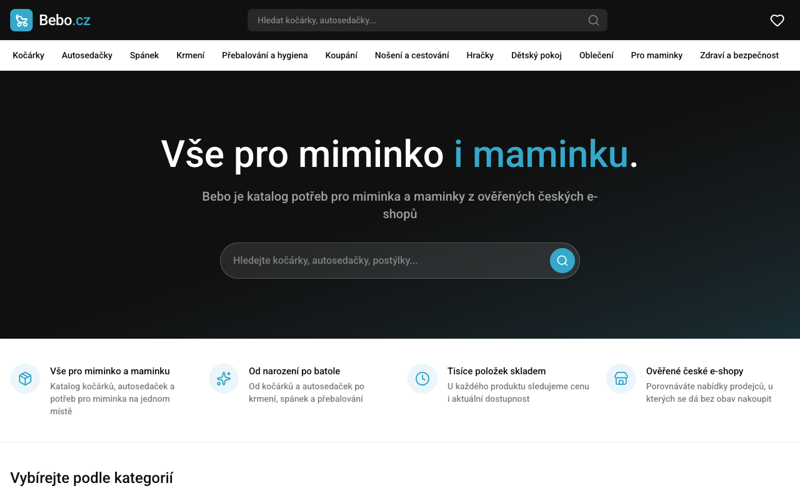800x500 pixels.
Task: Select the Pro maminky menu item
Action: point(657,55)
